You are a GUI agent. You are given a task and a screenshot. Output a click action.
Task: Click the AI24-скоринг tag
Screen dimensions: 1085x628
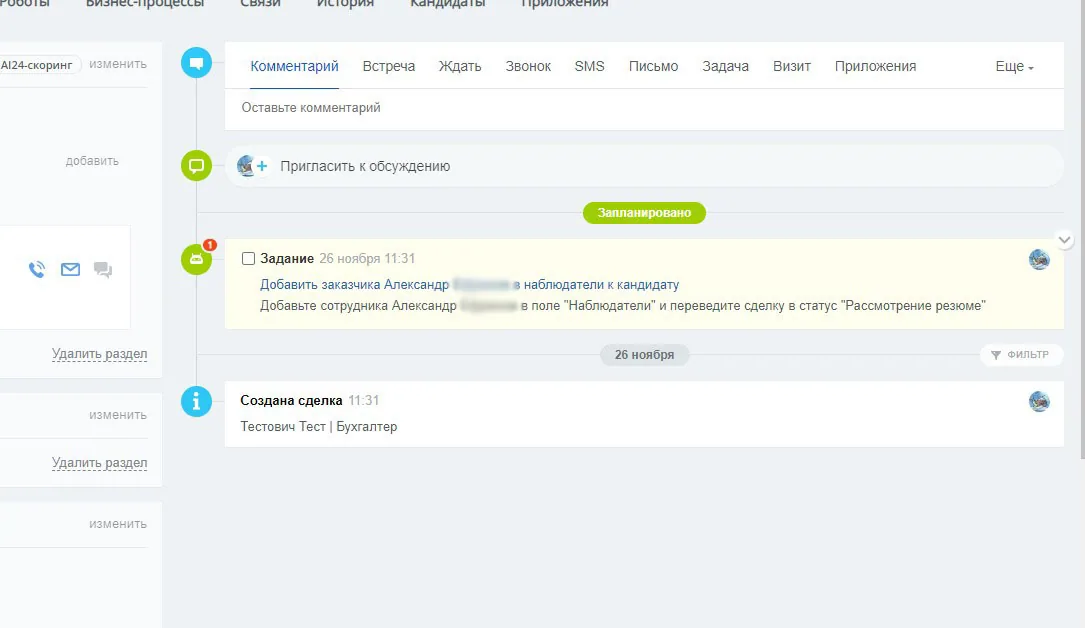tap(38, 64)
